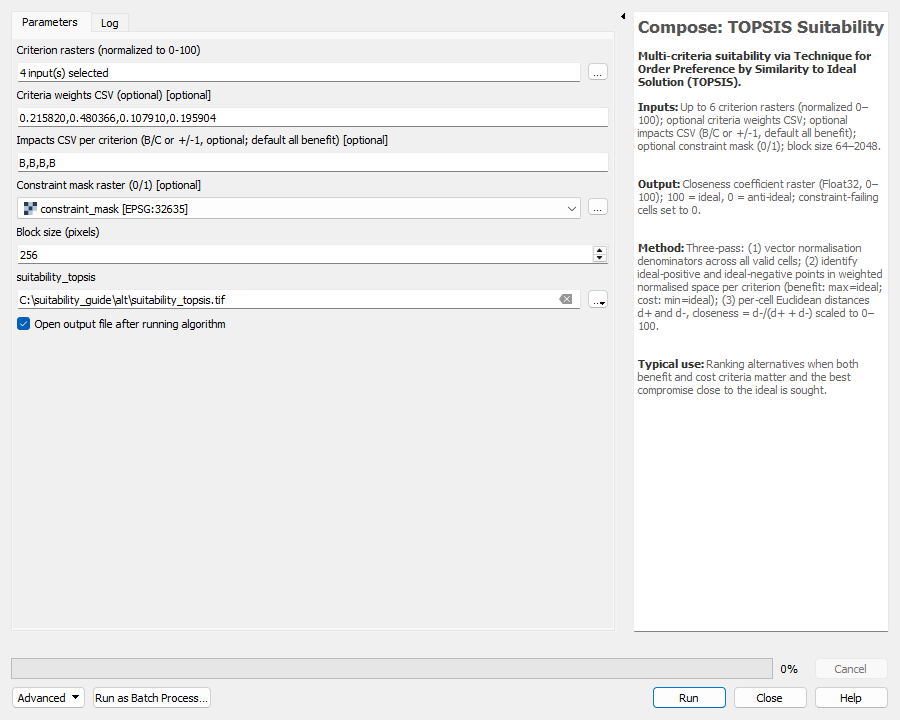Click Run as Batch Process button
Viewport: 900px width, 720px height.
coord(152,698)
